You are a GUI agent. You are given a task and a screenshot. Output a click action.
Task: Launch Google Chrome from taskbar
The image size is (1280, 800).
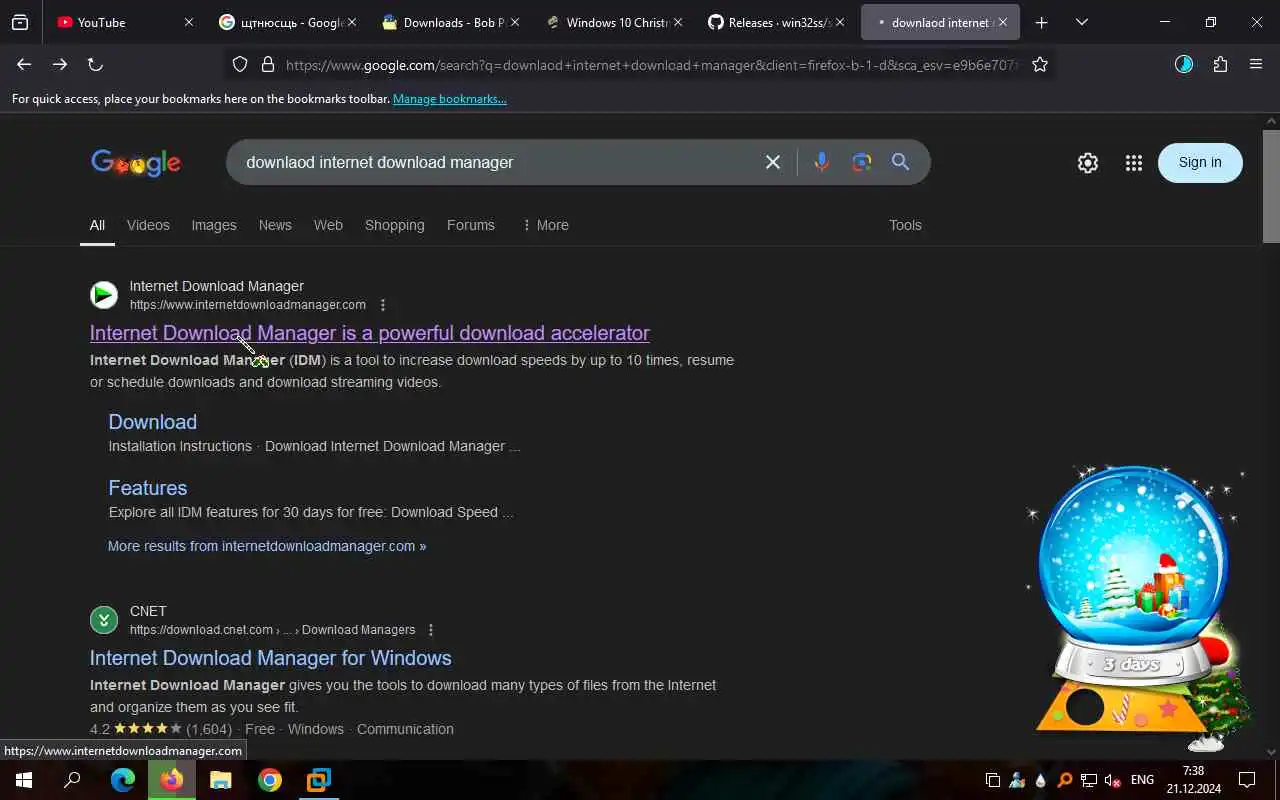point(269,780)
